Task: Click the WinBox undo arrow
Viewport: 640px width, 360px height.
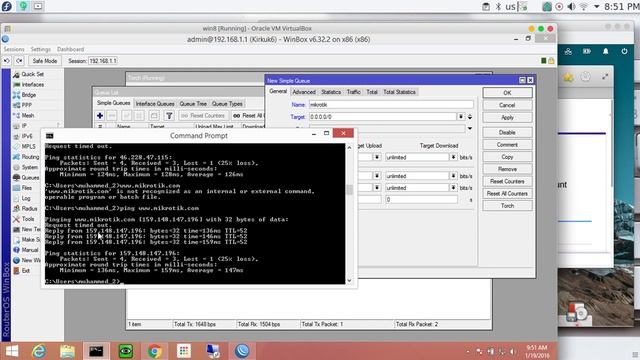Action: tap(7, 61)
